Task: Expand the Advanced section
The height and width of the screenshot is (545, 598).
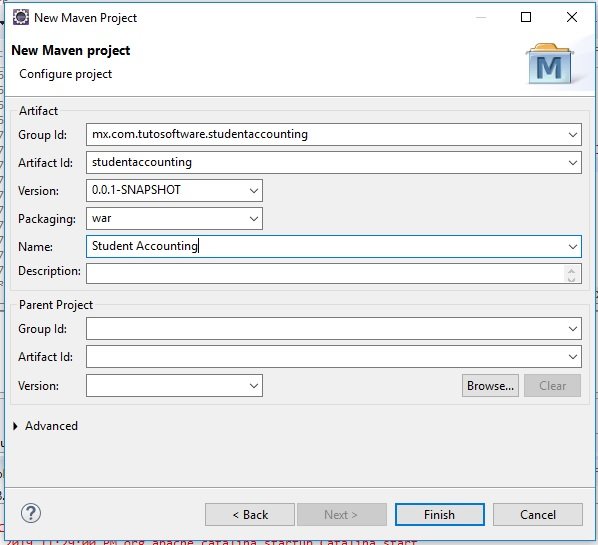Action: point(16,426)
